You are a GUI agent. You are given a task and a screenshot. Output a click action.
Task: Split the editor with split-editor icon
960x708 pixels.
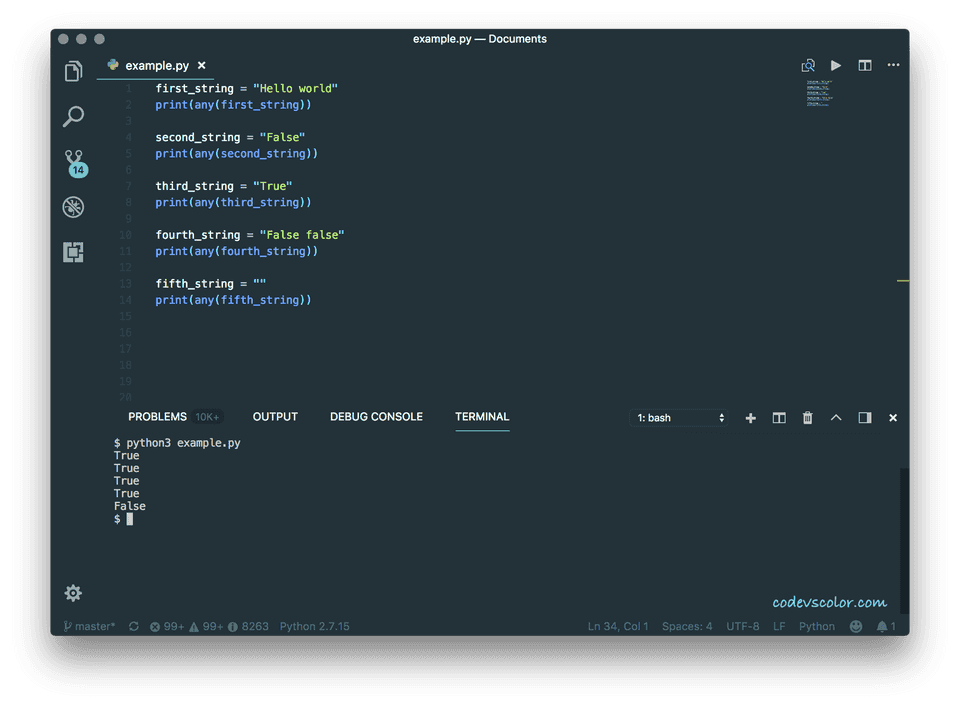pyautogui.click(x=864, y=64)
